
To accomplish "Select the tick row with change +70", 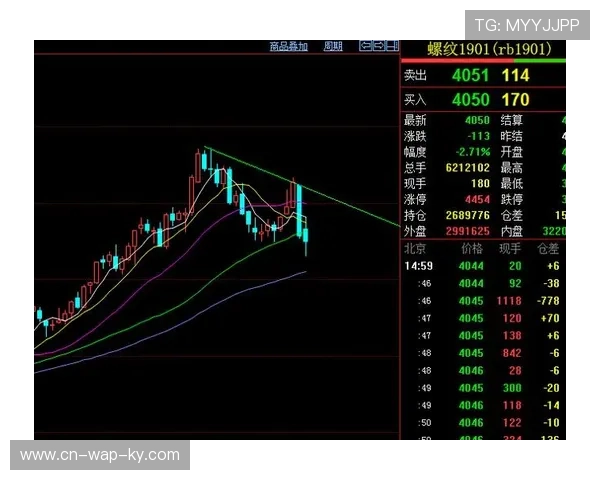I will [x=483, y=318].
